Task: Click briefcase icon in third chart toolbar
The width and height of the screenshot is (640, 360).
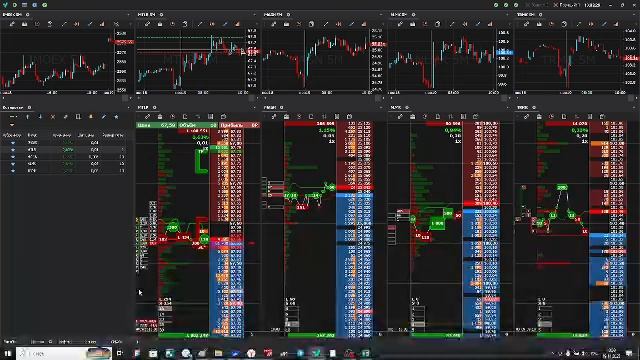Action: tap(287, 24)
